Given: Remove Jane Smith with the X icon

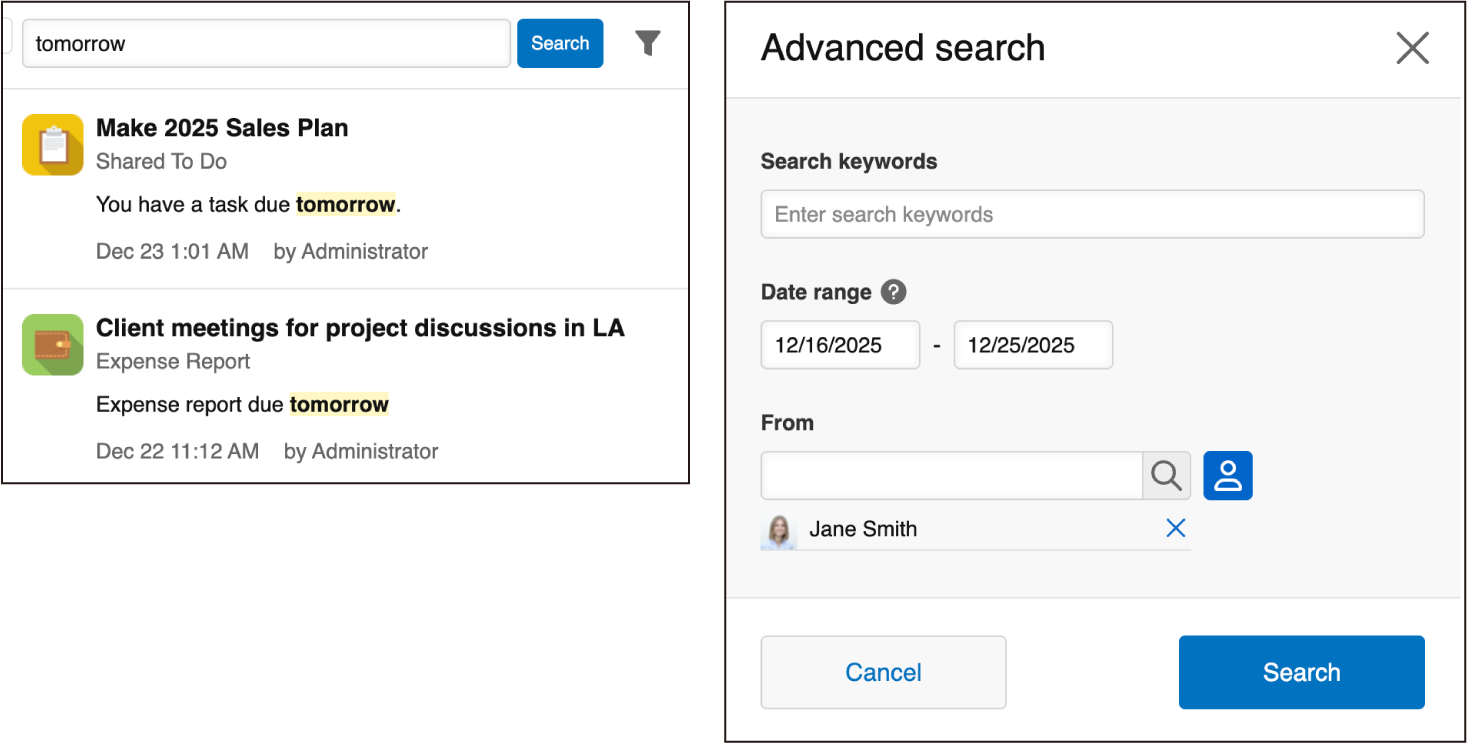Looking at the screenshot, I should click(x=1175, y=528).
